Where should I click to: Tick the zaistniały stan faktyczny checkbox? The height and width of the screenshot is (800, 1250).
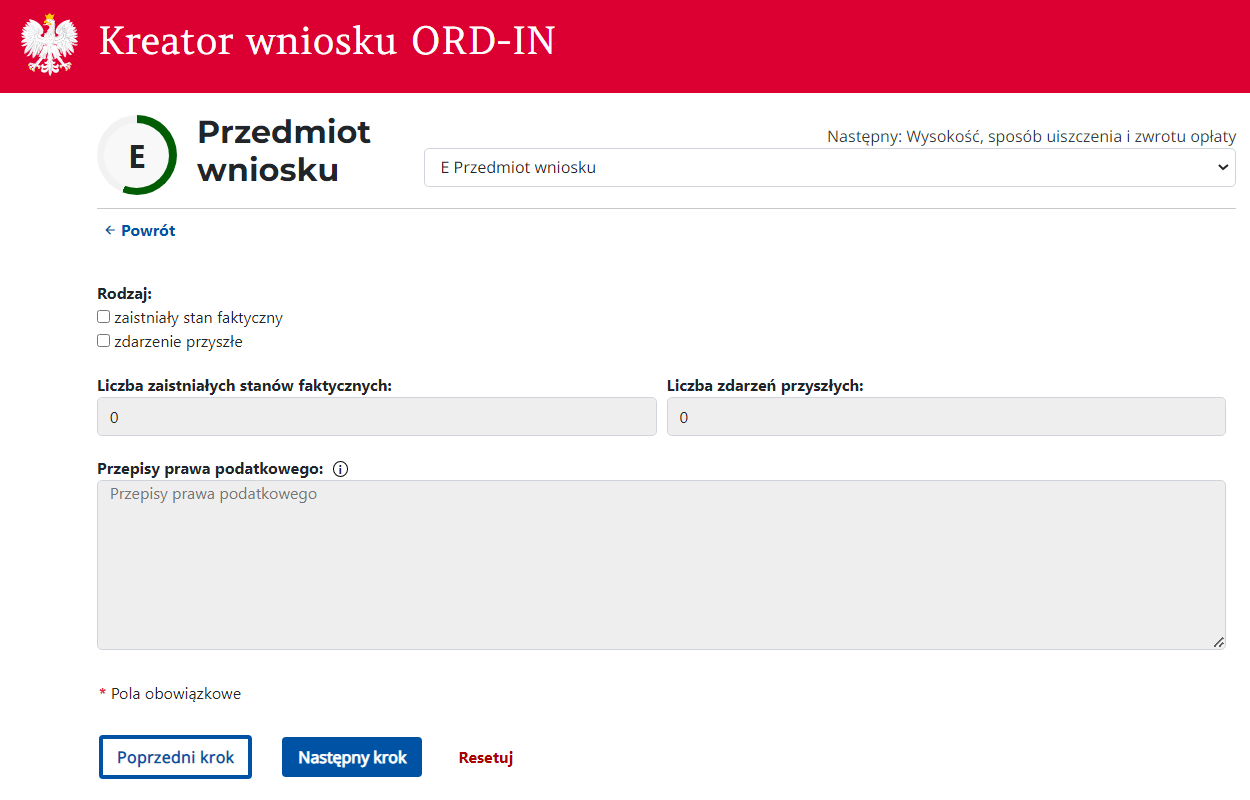point(104,317)
